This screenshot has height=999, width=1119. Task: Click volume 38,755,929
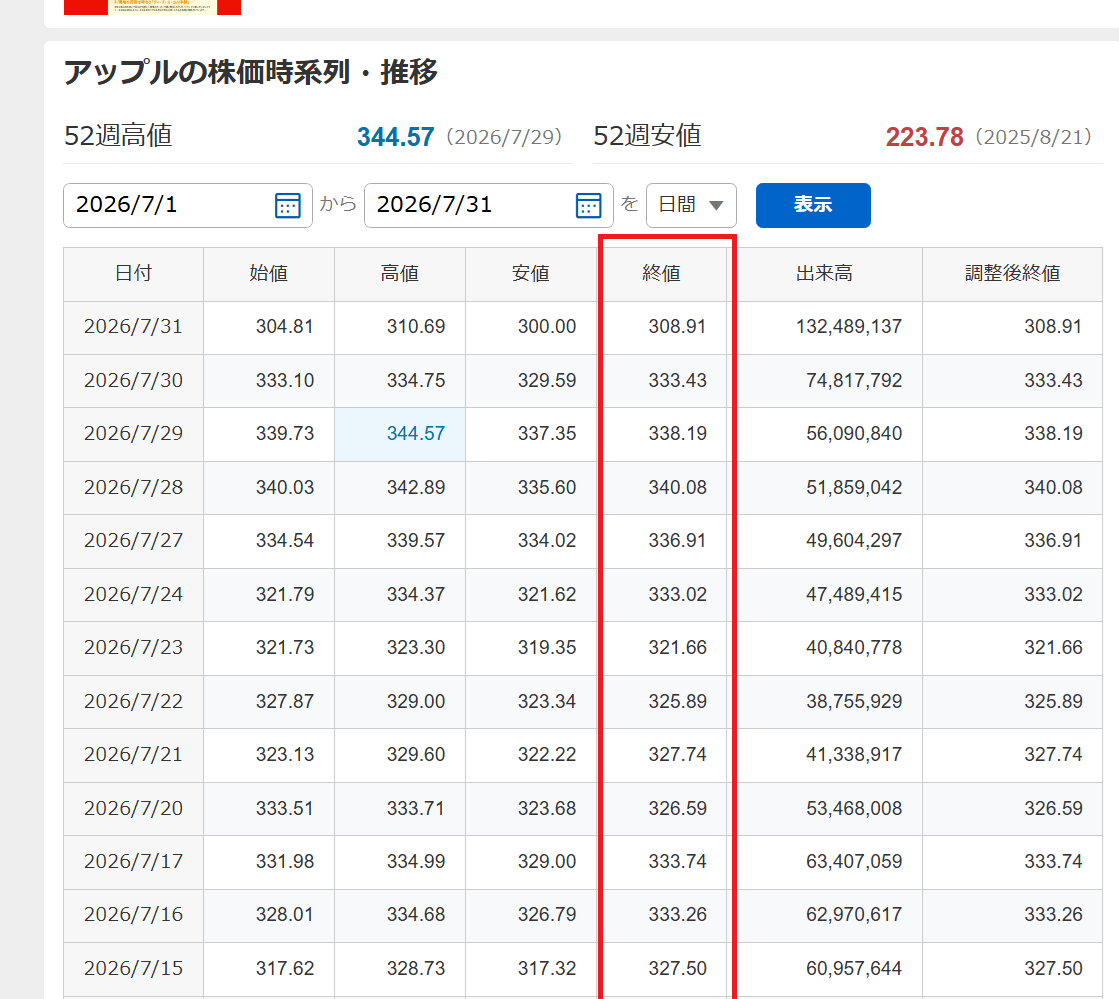pyautogui.click(x=854, y=701)
